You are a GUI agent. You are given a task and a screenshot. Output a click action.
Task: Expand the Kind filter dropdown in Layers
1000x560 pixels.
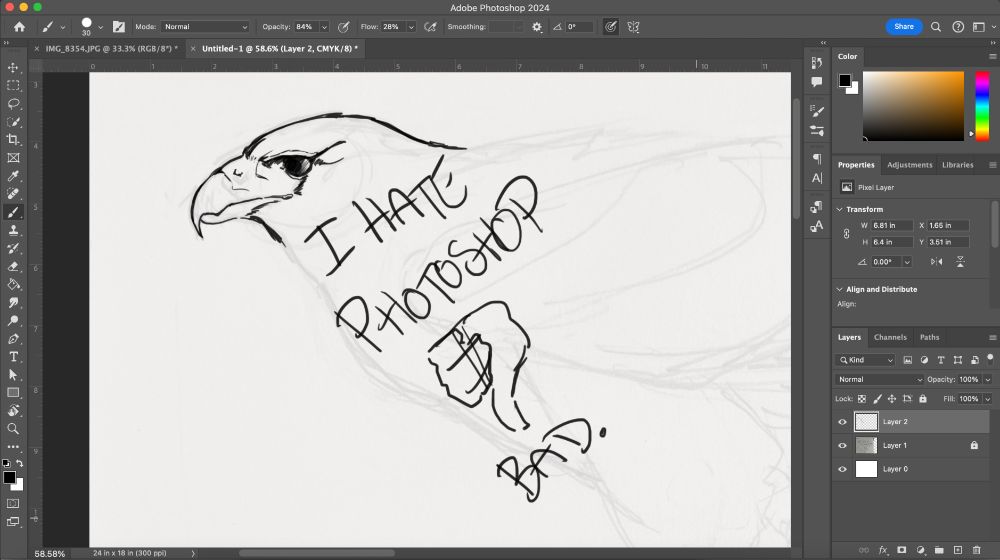[867, 360]
